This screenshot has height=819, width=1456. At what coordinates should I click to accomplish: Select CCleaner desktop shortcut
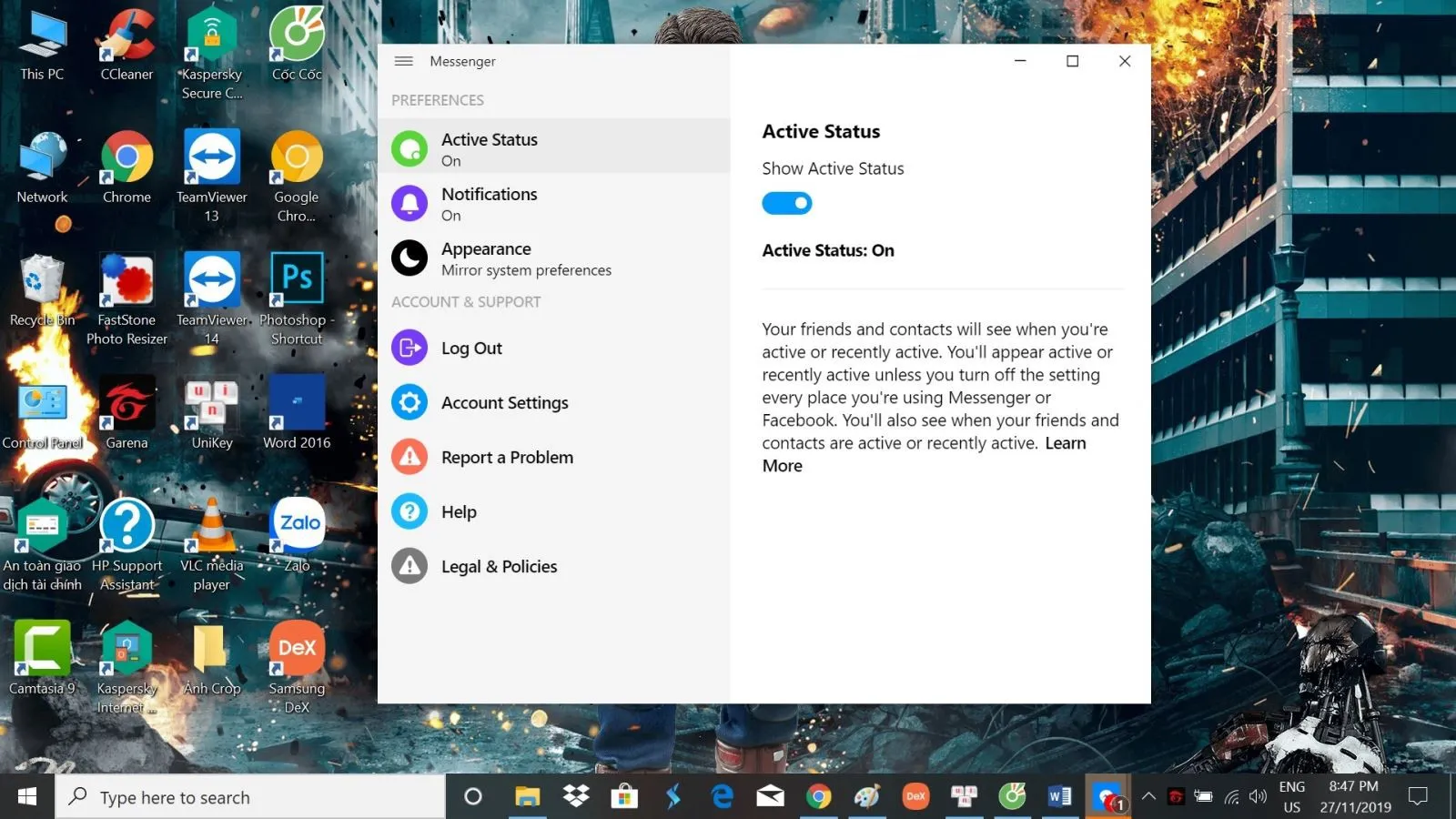126,45
